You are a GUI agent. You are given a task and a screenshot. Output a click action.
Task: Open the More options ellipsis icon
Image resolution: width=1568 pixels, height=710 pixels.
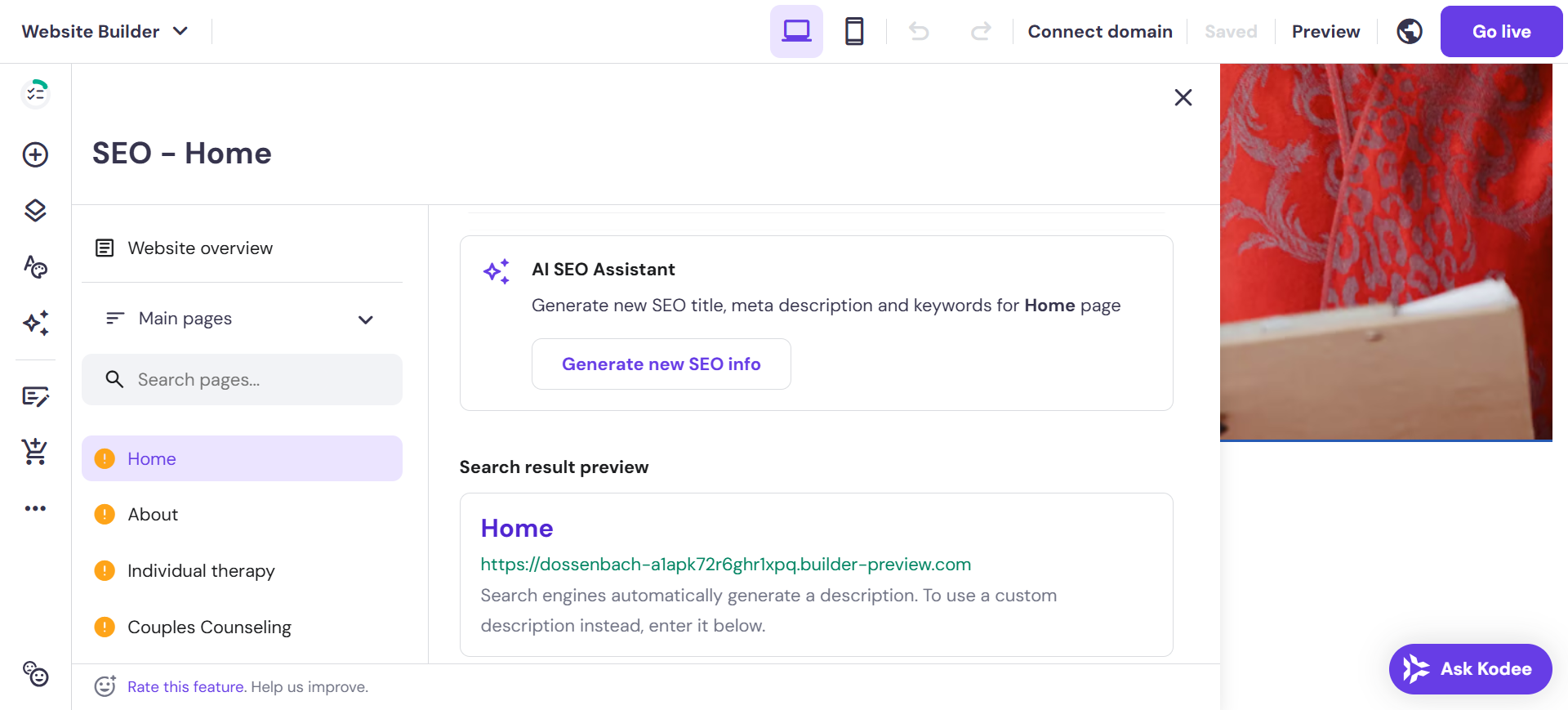[x=35, y=508]
